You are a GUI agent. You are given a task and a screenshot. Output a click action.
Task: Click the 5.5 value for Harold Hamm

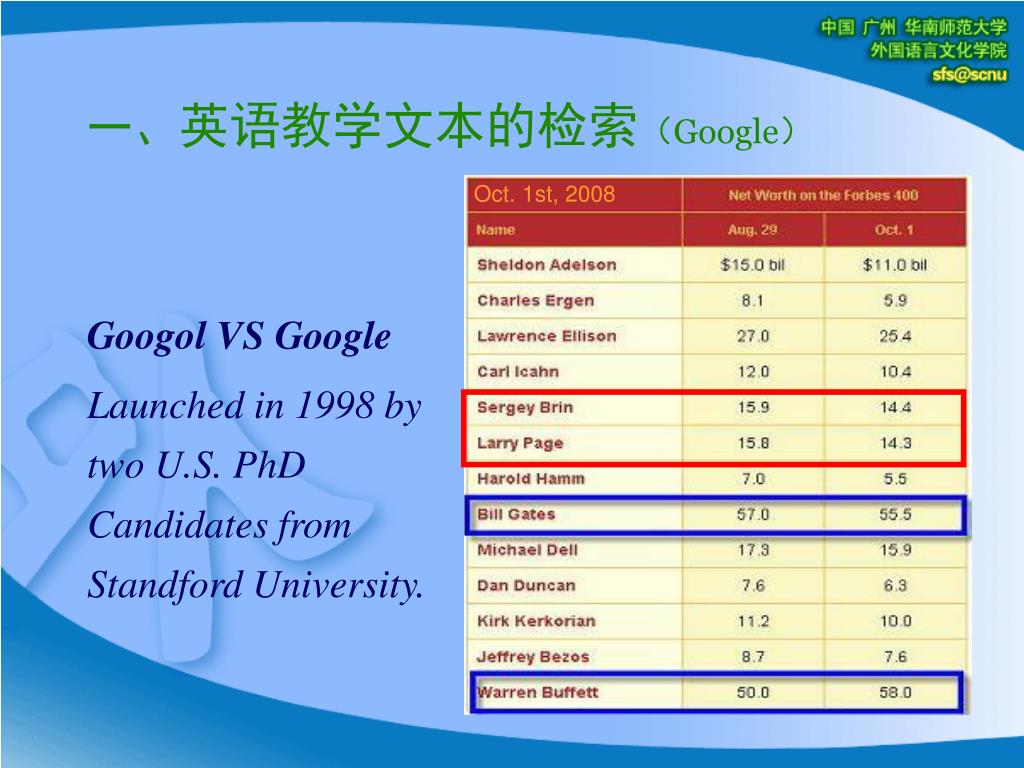tap(895, 479)
